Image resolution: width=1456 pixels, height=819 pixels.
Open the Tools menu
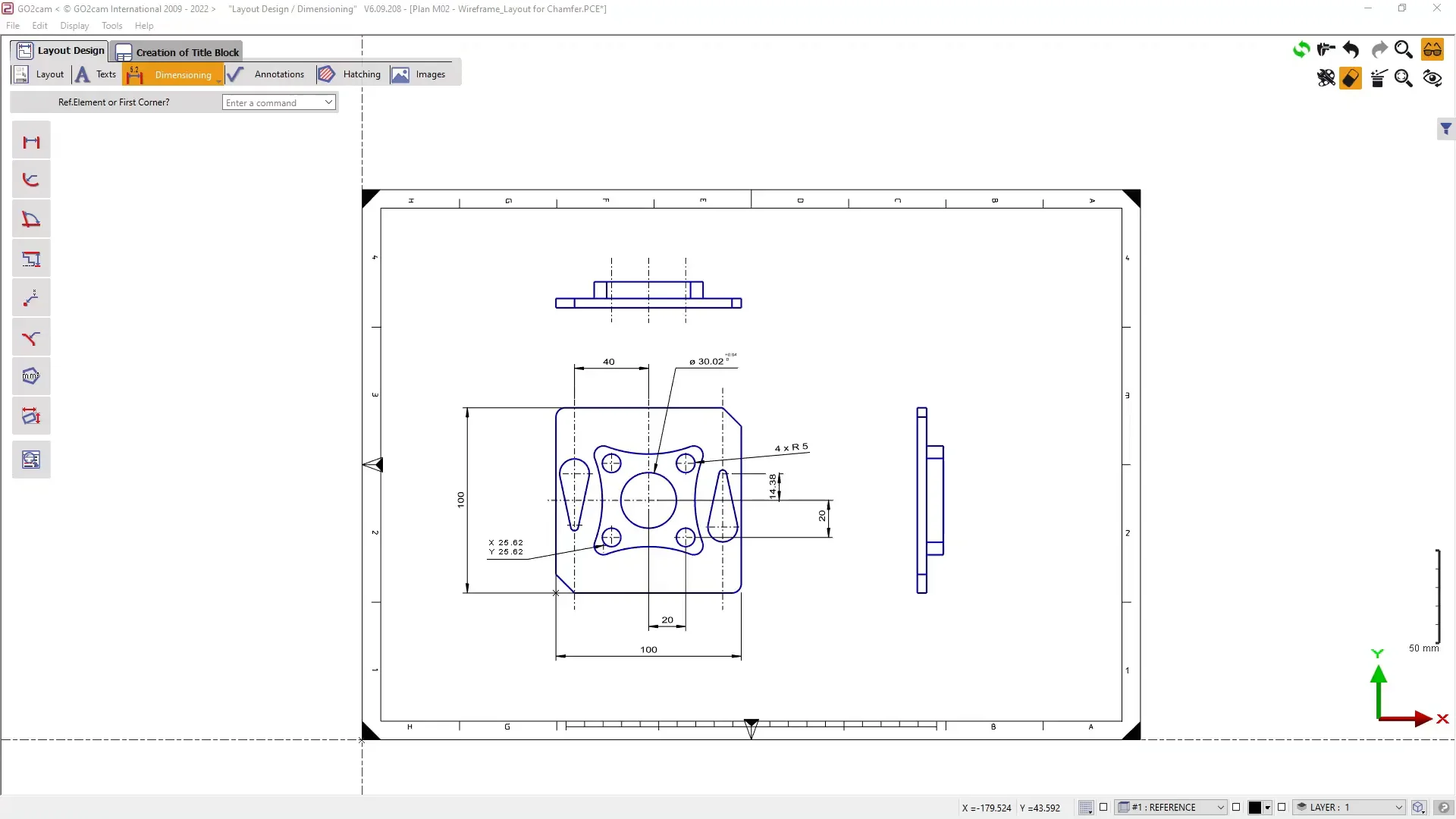(x=111, y=26)
